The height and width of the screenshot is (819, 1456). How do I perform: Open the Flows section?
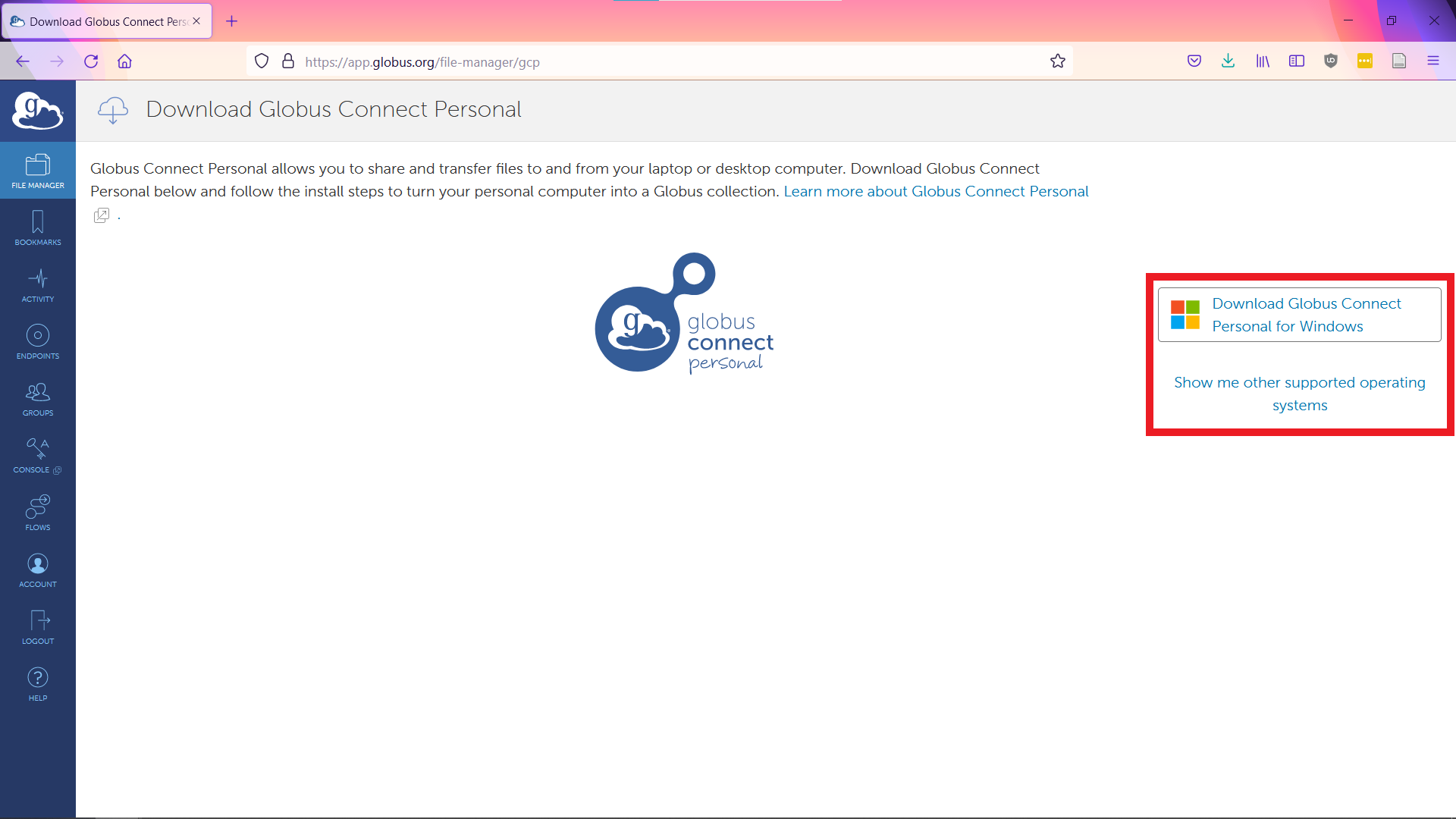pos(38,513)
